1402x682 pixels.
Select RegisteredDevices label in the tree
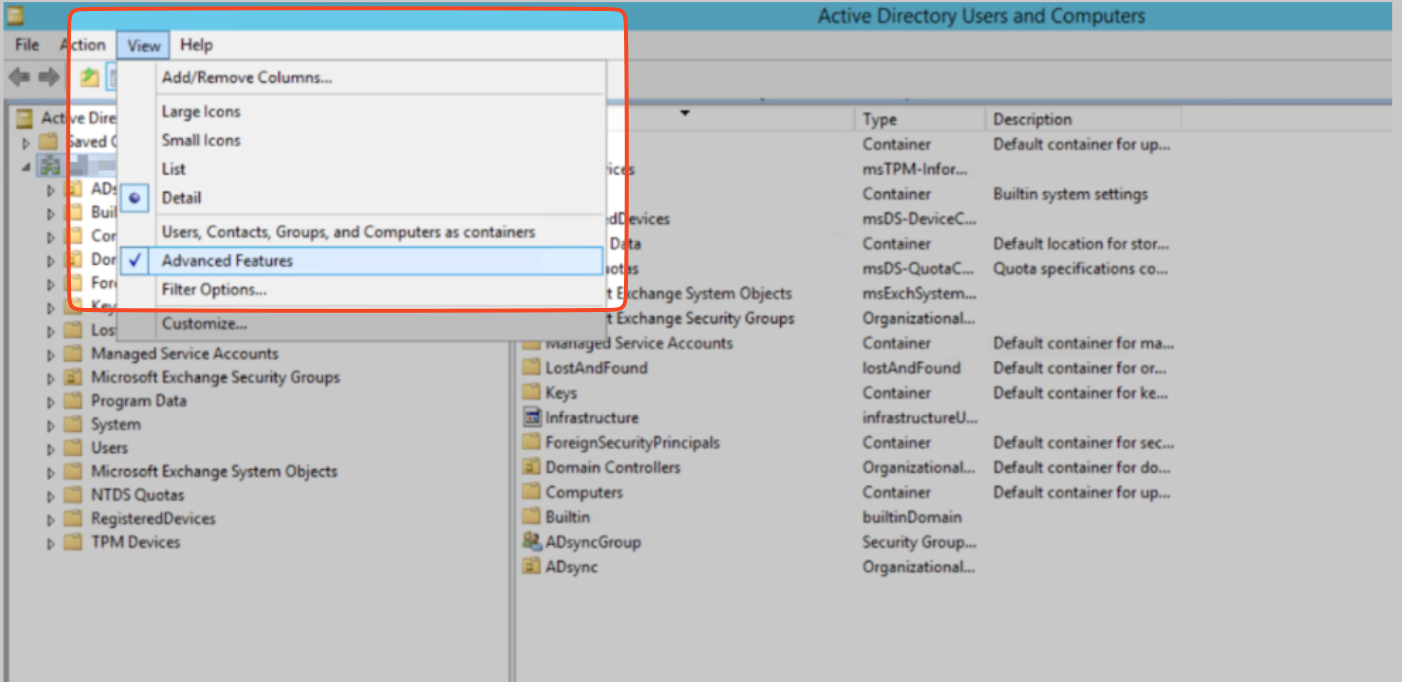click(153, 519)
